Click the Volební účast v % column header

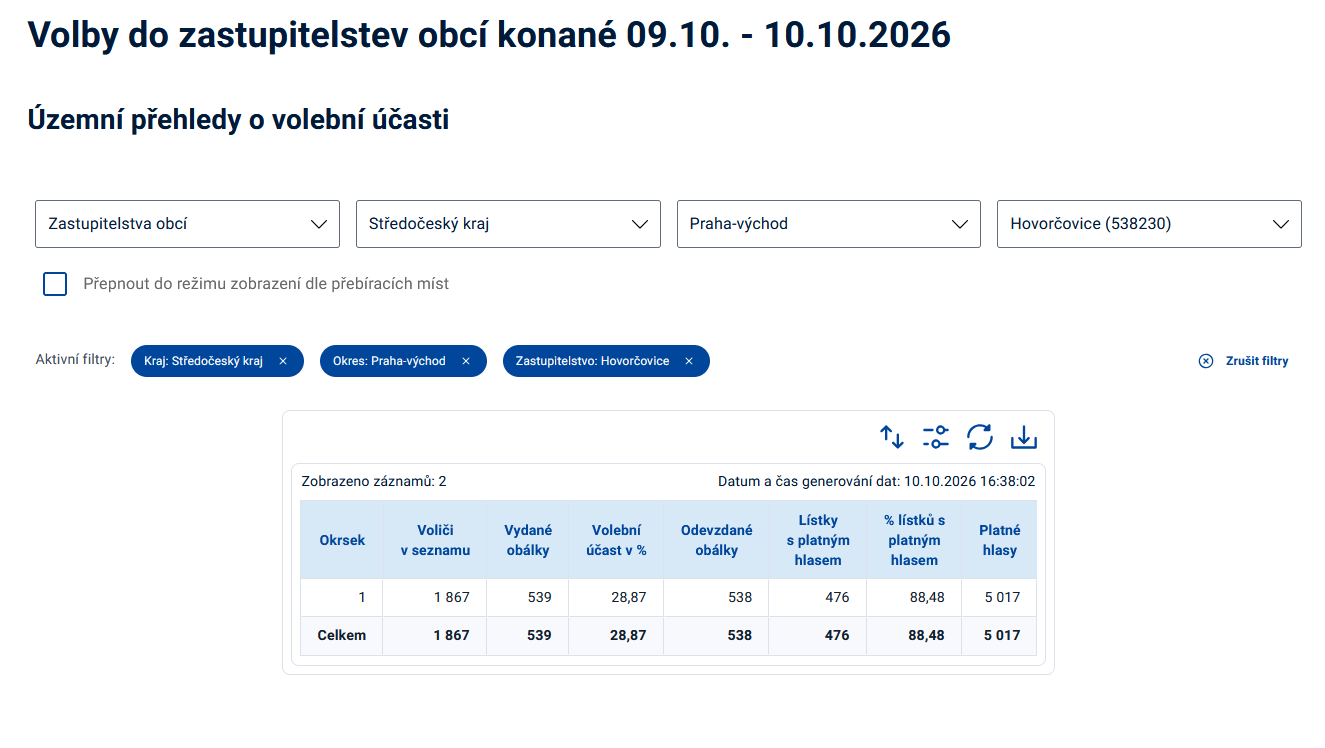[616, 540]
